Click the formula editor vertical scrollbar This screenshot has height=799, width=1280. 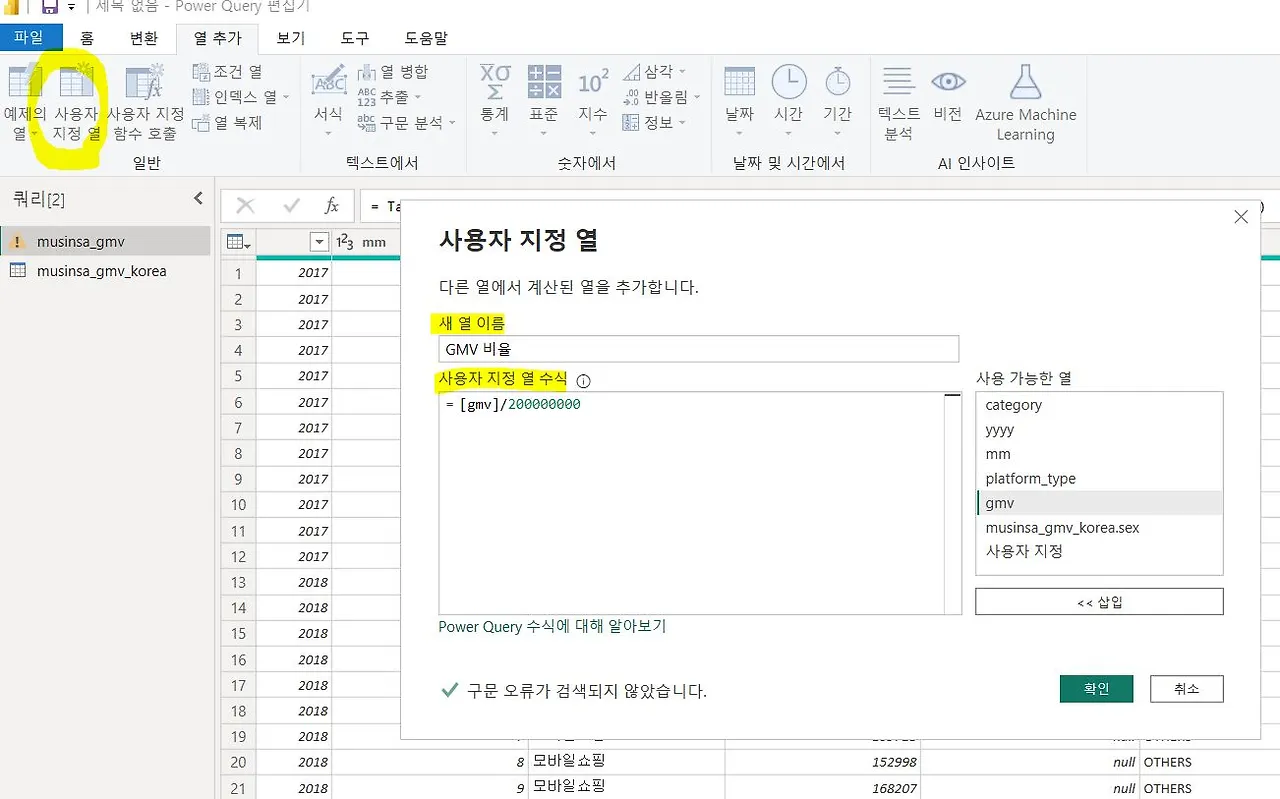953,503
